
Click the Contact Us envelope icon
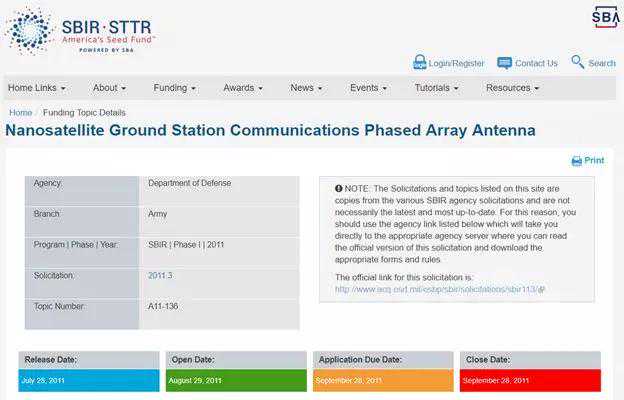click(x=504, y=63)
